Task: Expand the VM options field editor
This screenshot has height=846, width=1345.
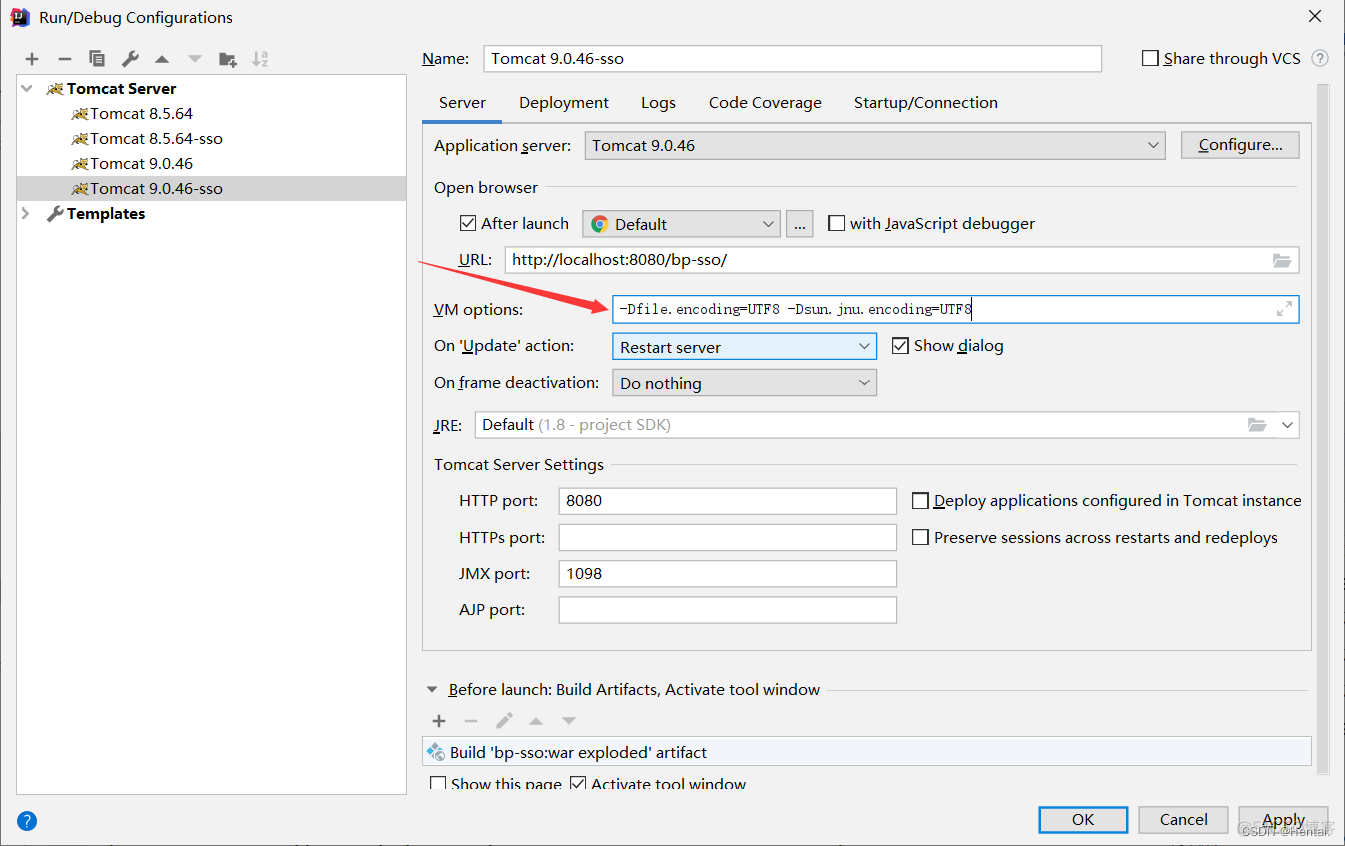Action: [x=1285, y=309]
